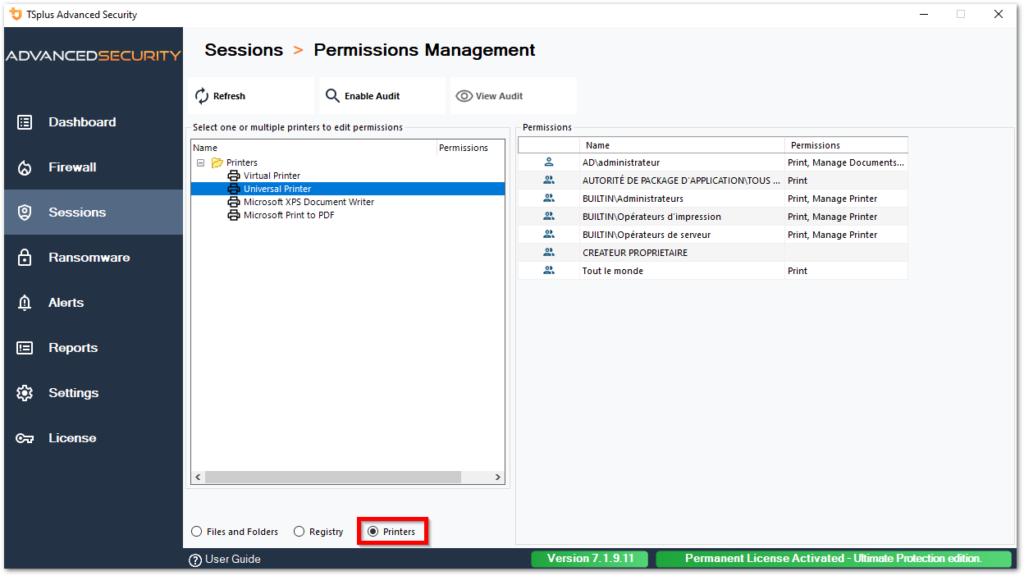The image size is (1024, 576).
Task: Click the eye icon on View Audit
Action: 463,95
